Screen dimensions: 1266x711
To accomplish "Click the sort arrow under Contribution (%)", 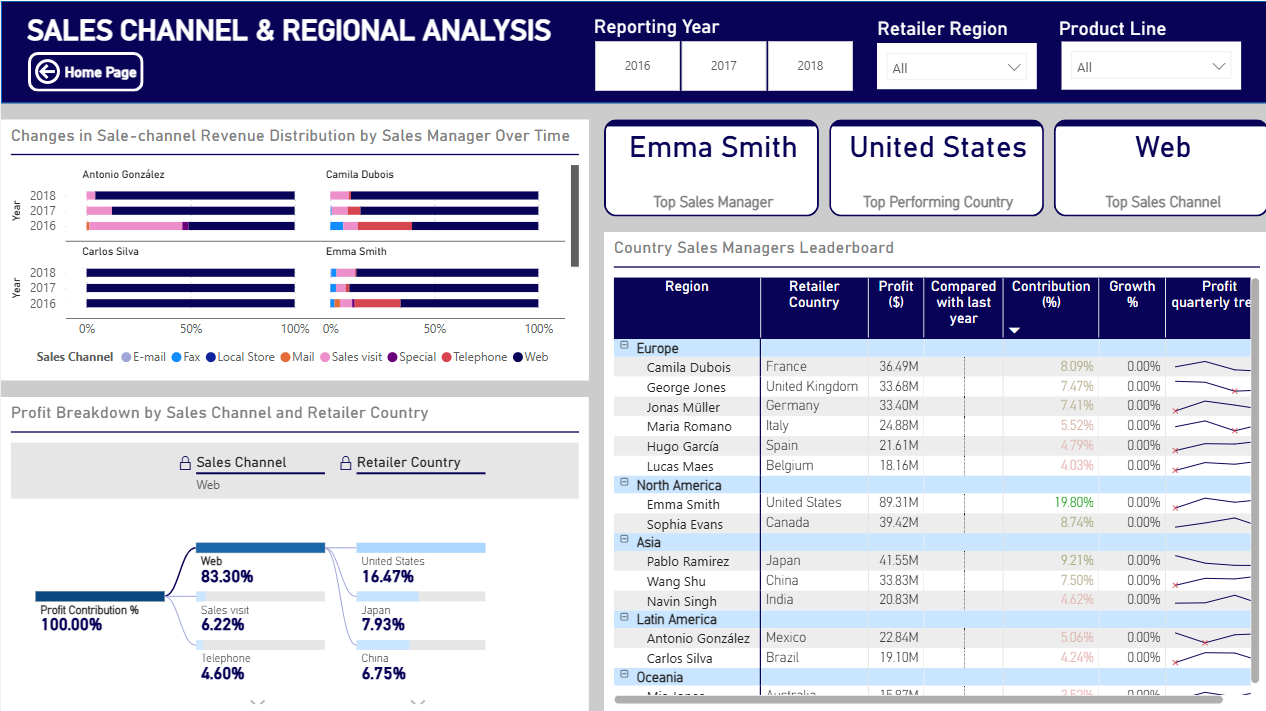I will click(x=1014, y=331).
